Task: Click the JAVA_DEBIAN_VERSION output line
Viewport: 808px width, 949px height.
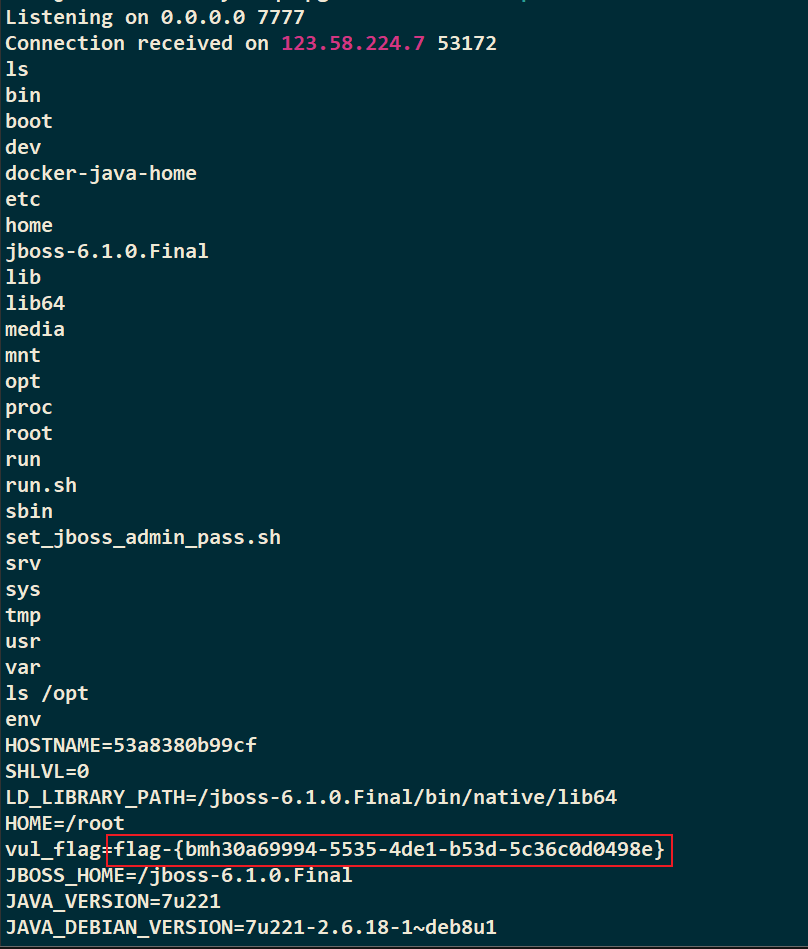Action: point(251,928)
